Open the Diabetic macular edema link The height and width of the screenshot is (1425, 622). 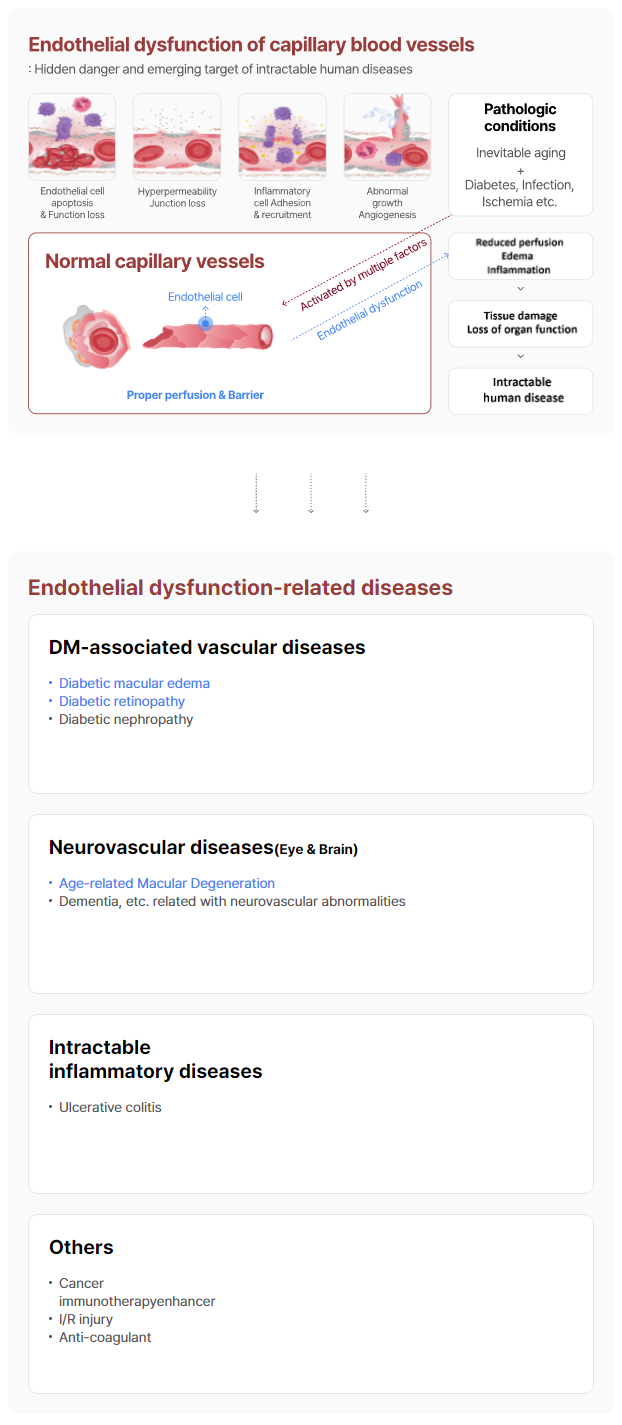click(x=134, y=683)
